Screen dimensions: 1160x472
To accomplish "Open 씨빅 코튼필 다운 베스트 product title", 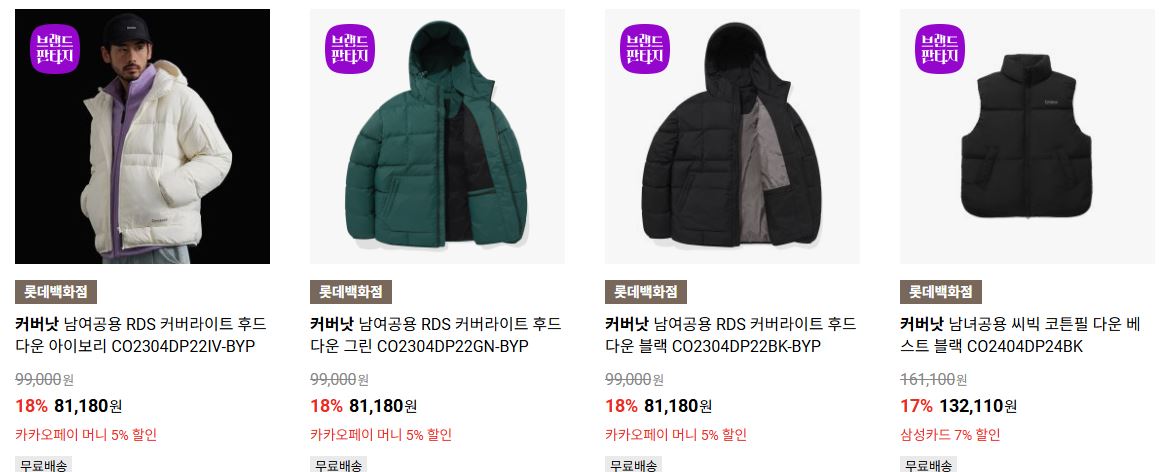I will coord(1021,335).
